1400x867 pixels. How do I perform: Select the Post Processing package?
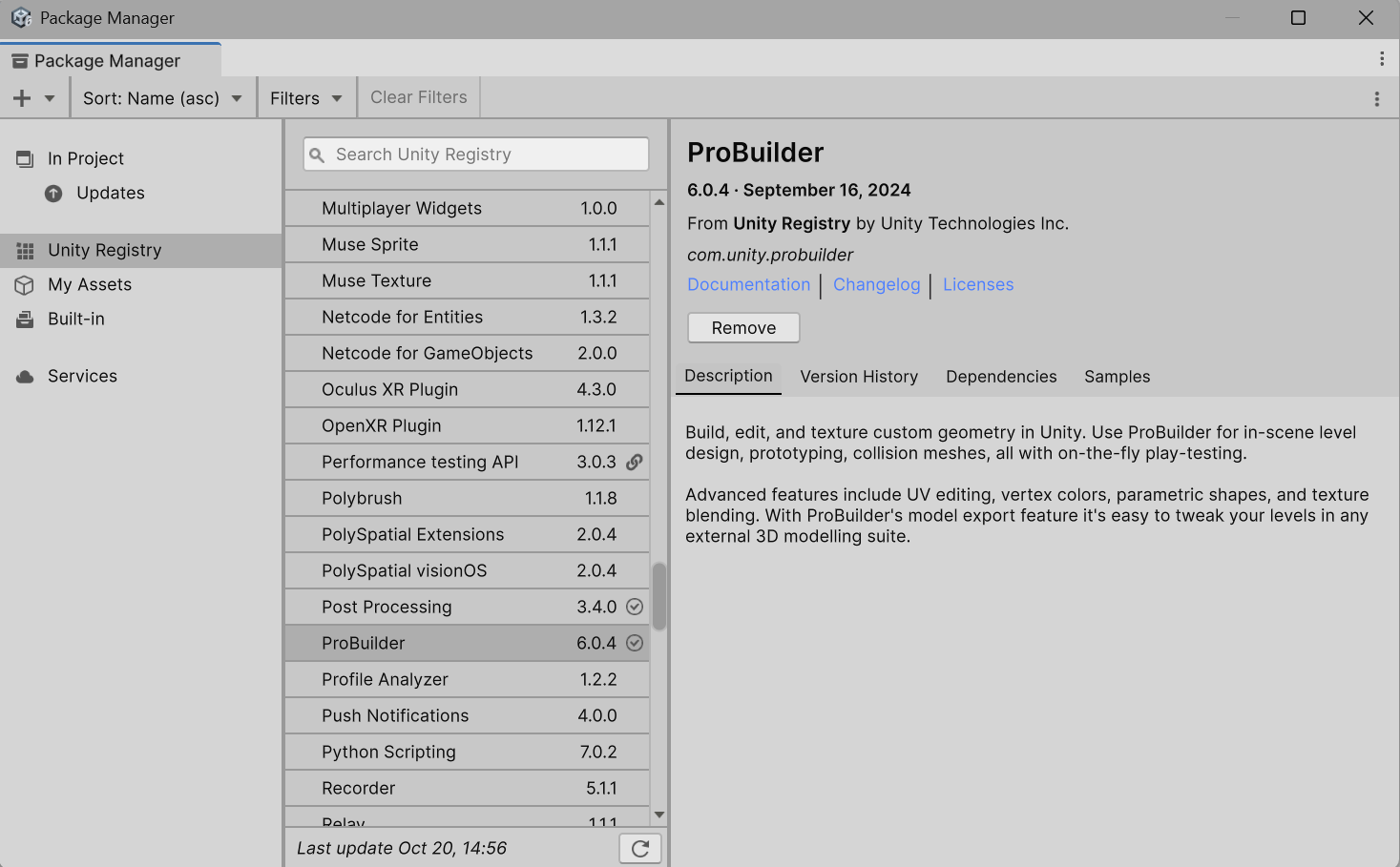tap(467, 607)
